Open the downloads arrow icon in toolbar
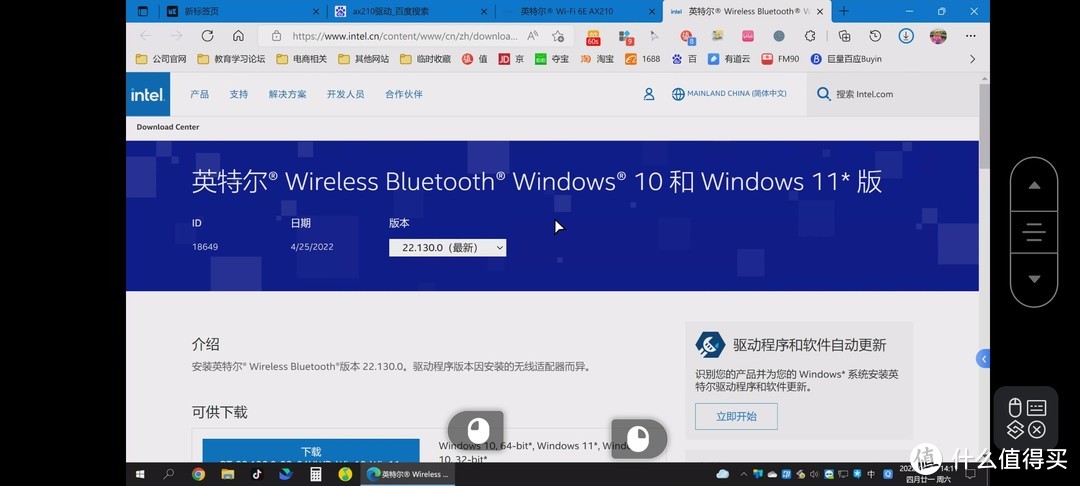1080x486 pixels. pos(906,36)
